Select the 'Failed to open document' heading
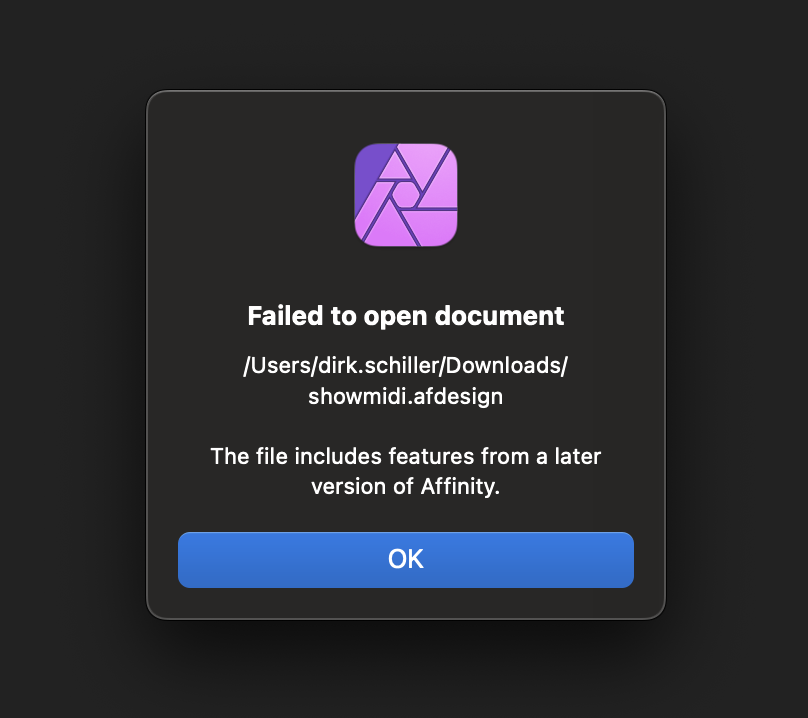 pos(406,316)
